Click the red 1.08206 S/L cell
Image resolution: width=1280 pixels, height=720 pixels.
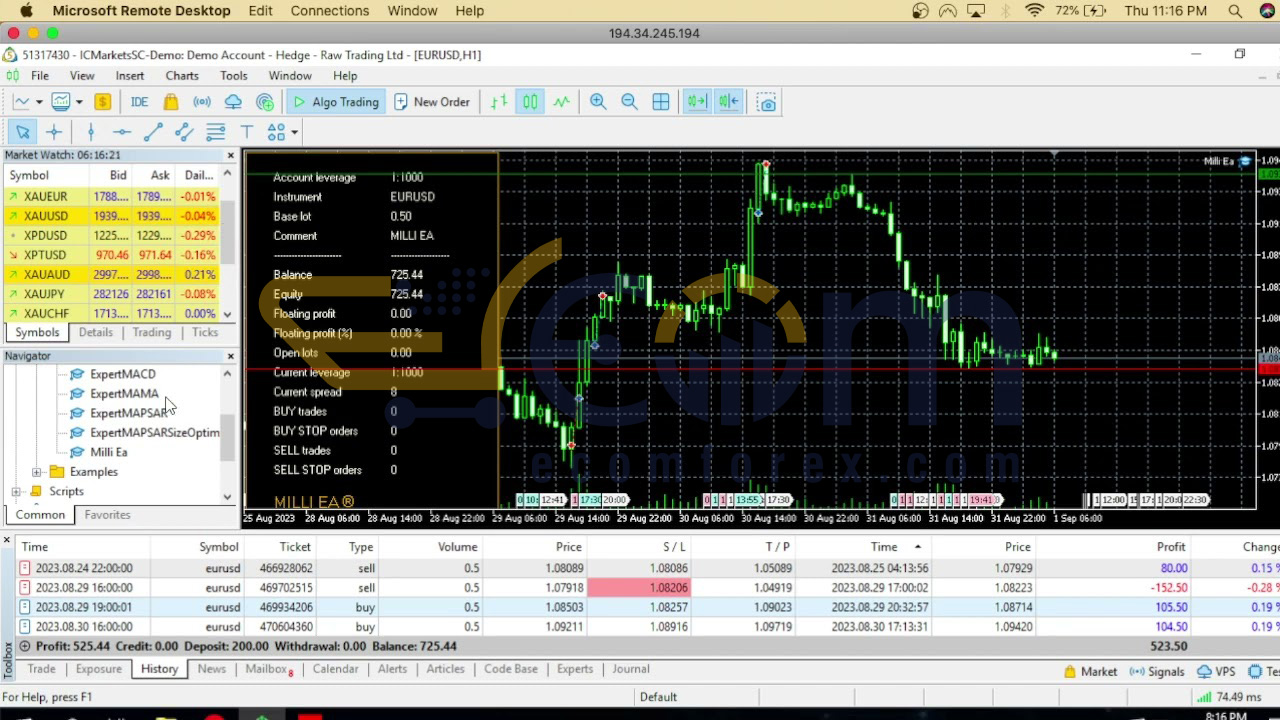[638, 588]
